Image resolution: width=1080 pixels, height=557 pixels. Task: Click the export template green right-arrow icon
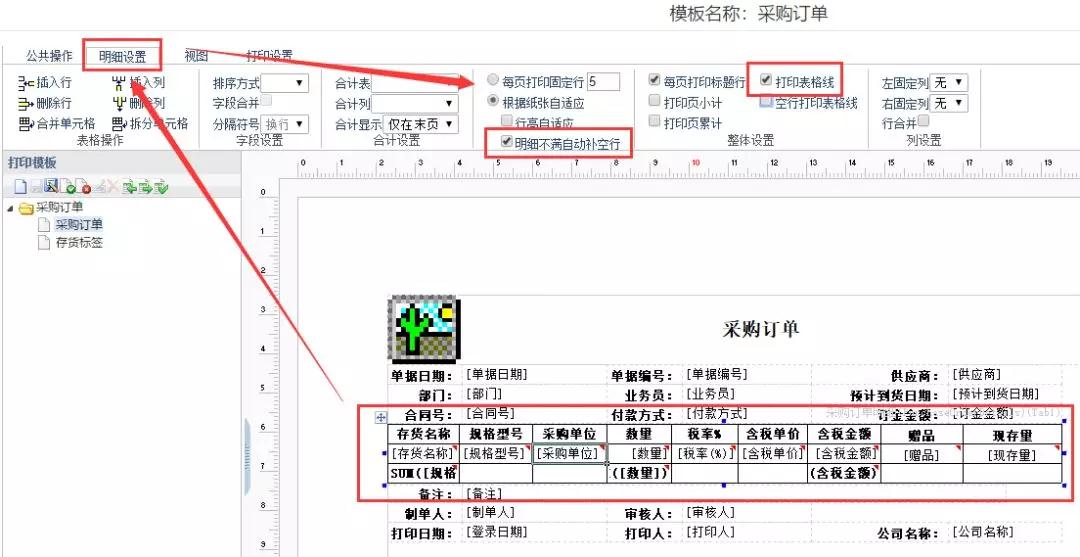coord(145,187)
